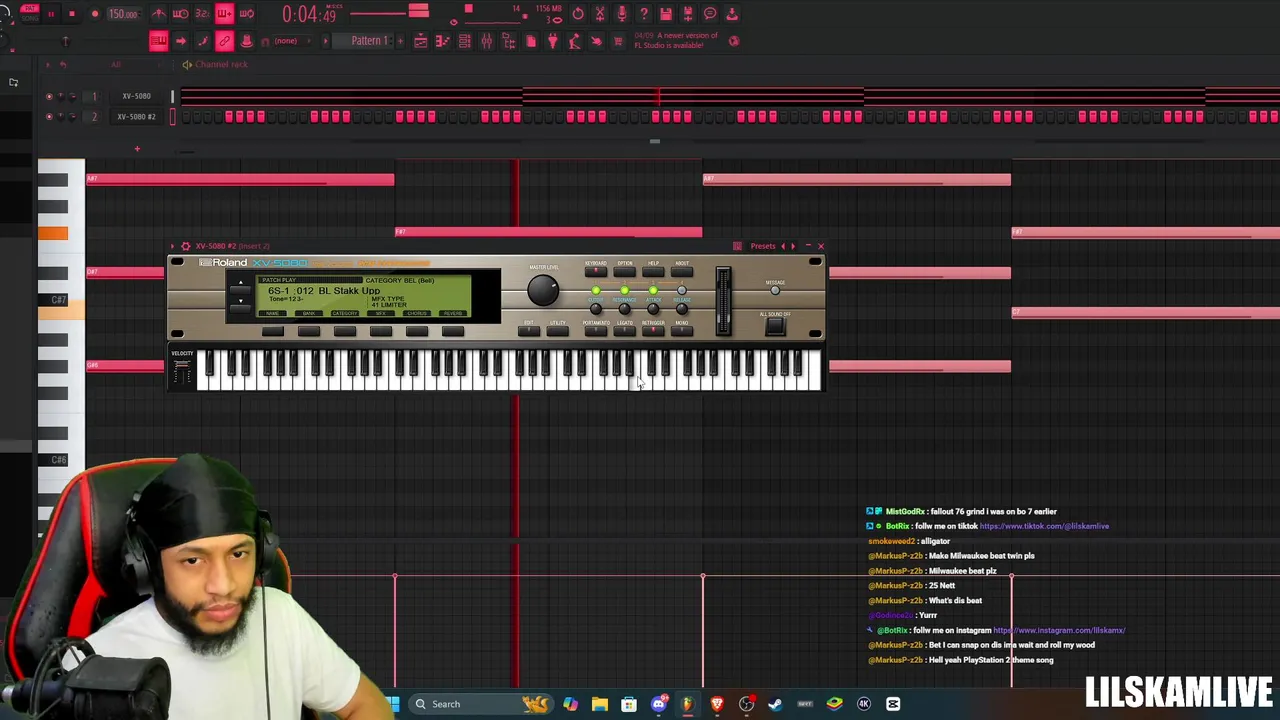Select the CATEGORY soft tab on display

tap(345, 314)
